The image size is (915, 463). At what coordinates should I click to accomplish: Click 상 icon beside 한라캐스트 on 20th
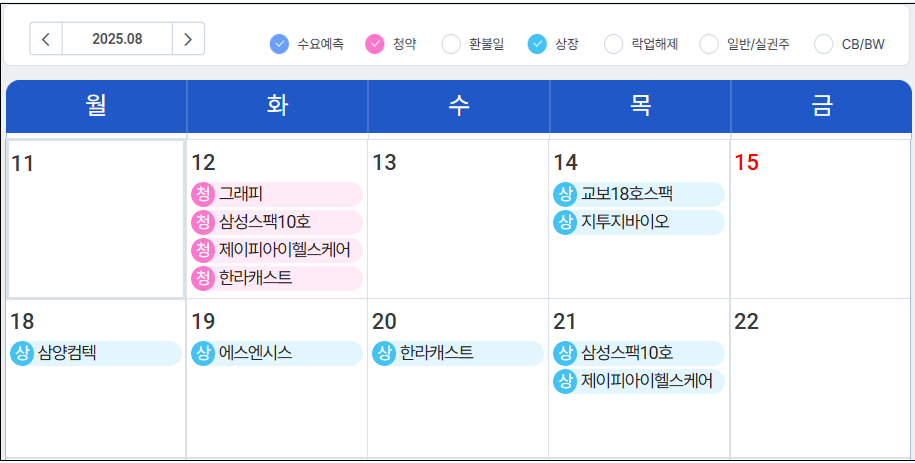[x=384, y=353]
